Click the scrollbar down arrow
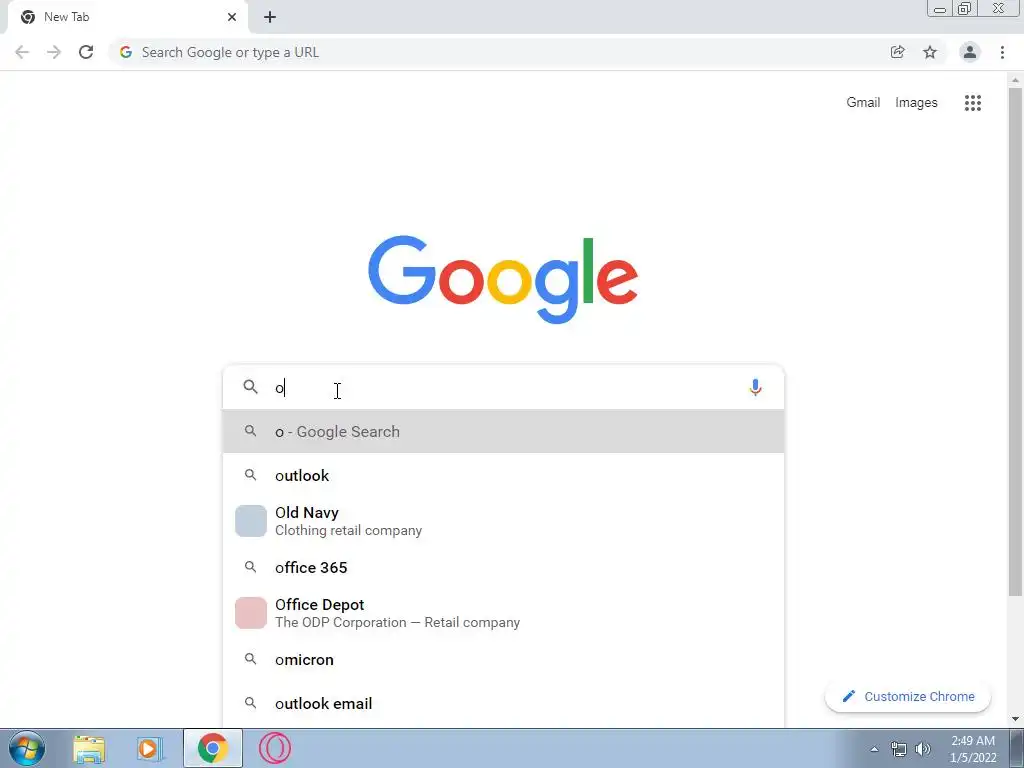Image resolution: width=1024 pixels, height=768 pixels. 1015,720
